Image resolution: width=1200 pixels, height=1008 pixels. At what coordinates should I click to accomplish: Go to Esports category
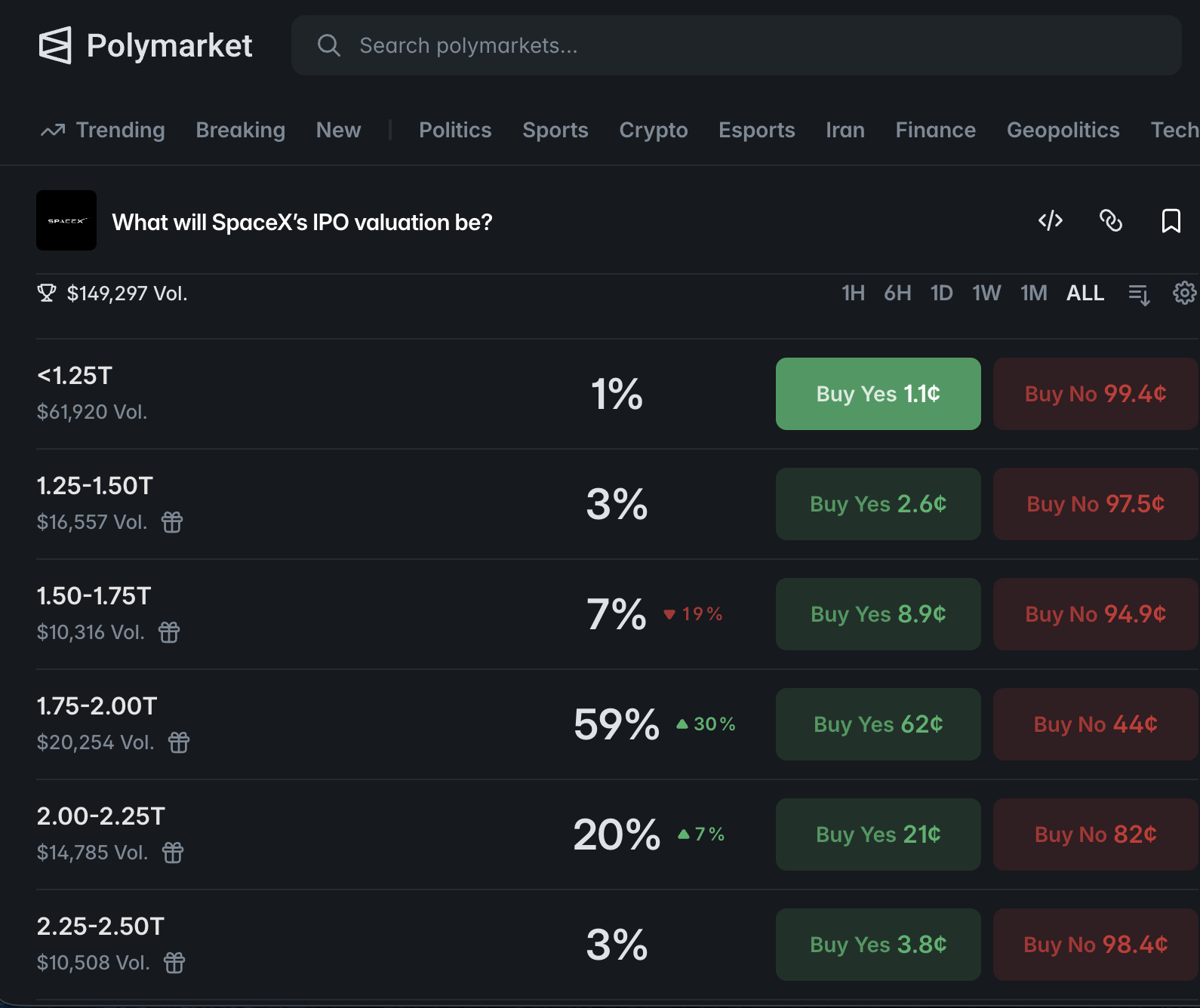757,130
